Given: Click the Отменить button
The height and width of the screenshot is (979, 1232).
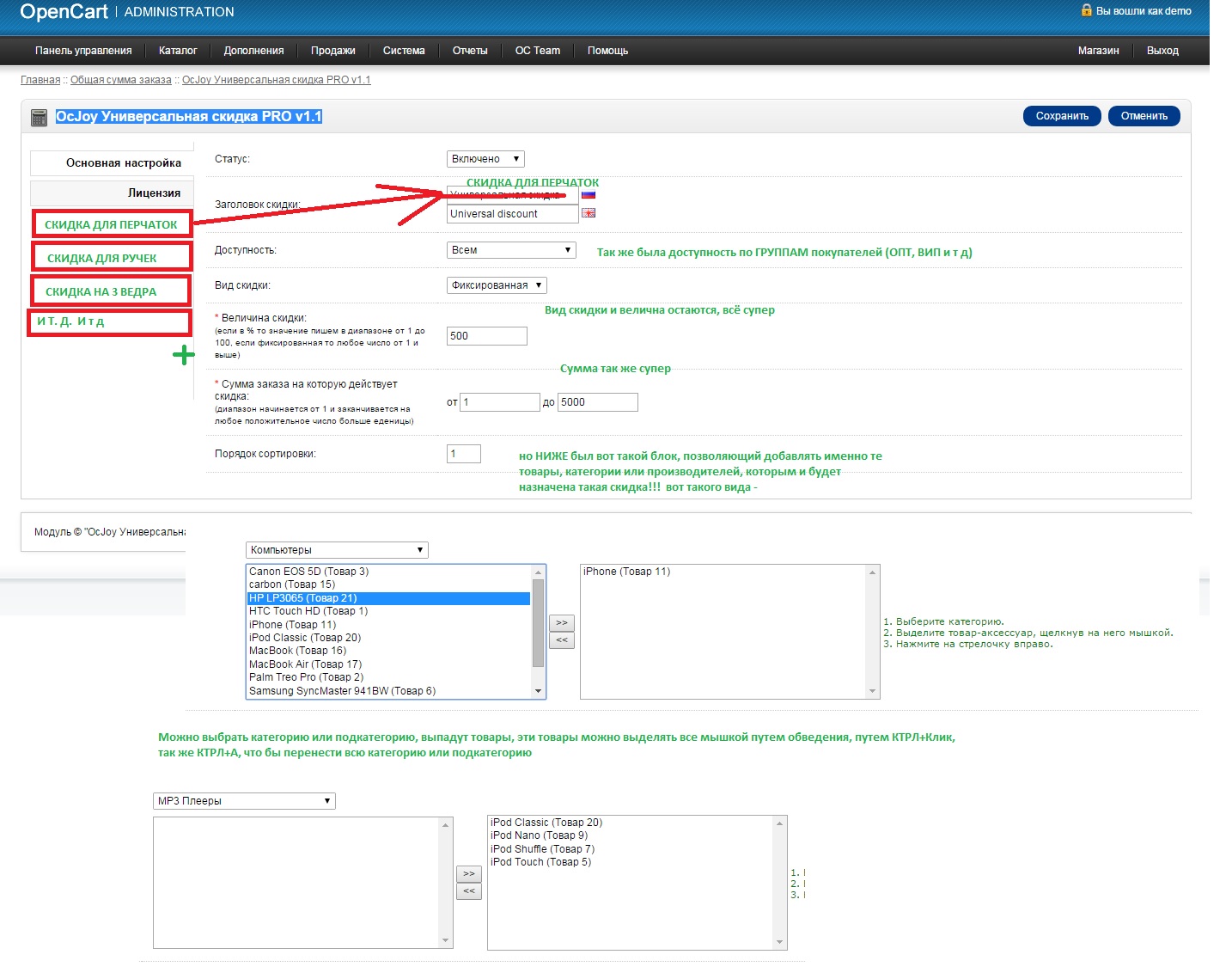Looking at the screenshot, I should (1144, 116).
